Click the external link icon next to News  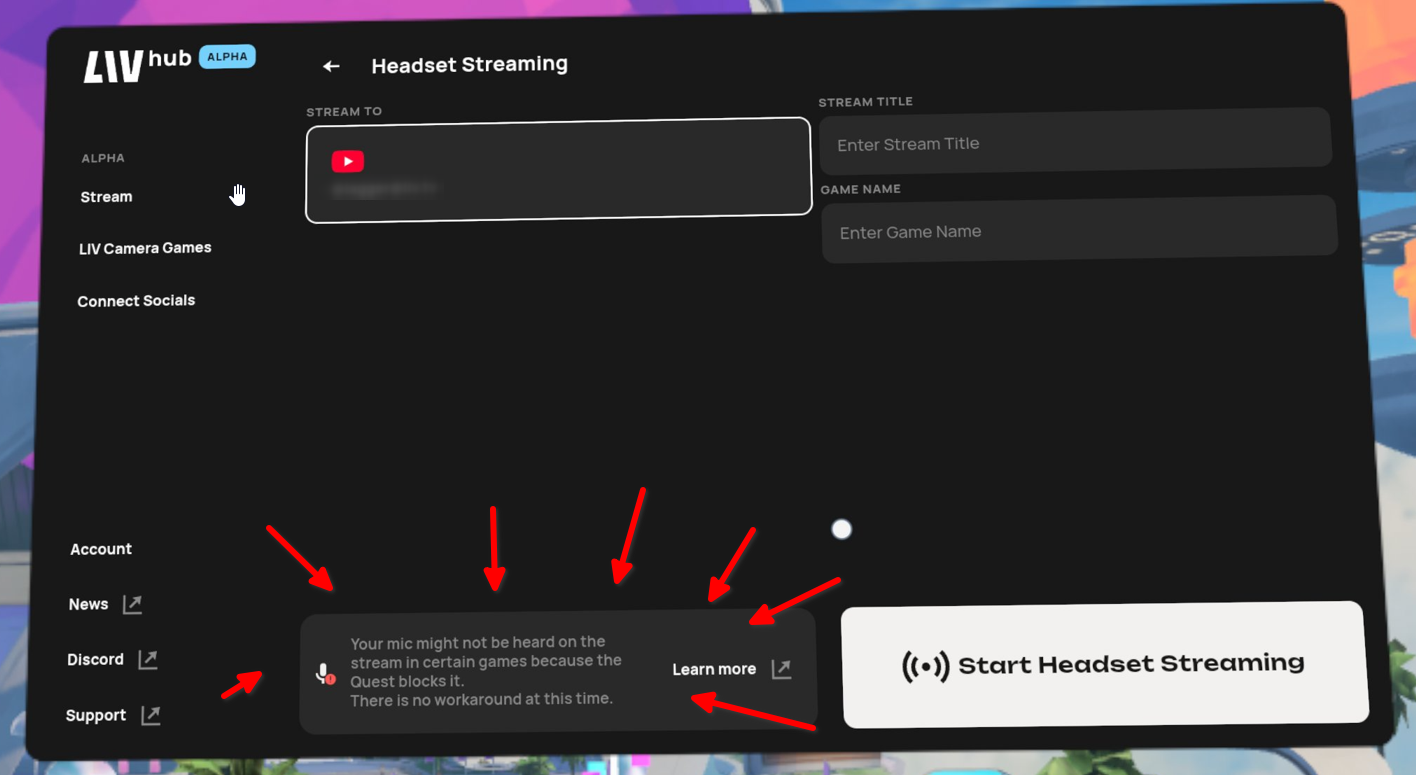132,604
